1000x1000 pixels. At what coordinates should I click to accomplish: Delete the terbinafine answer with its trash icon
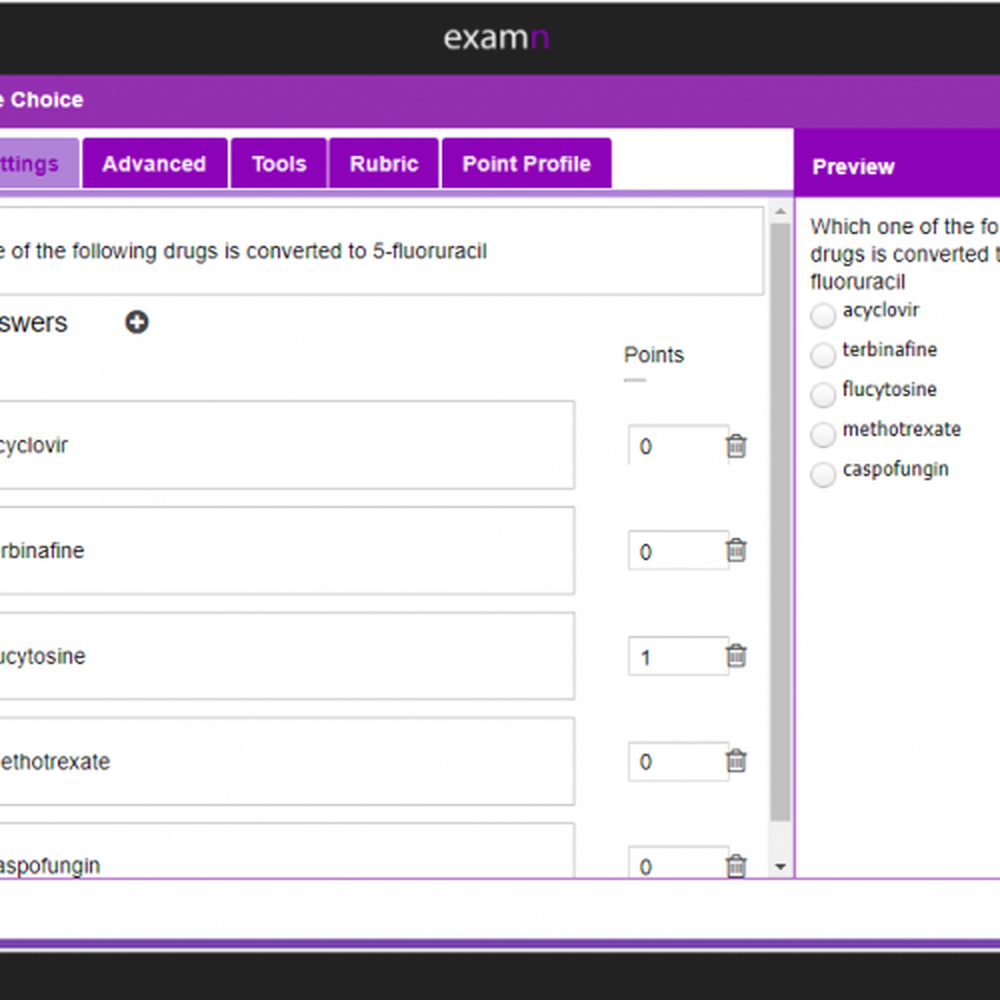(x=736, y=550)
